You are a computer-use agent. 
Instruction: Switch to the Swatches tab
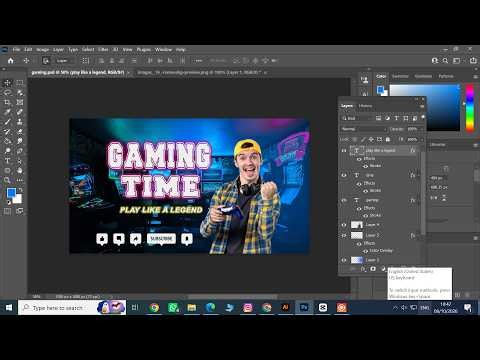[400, 76]
